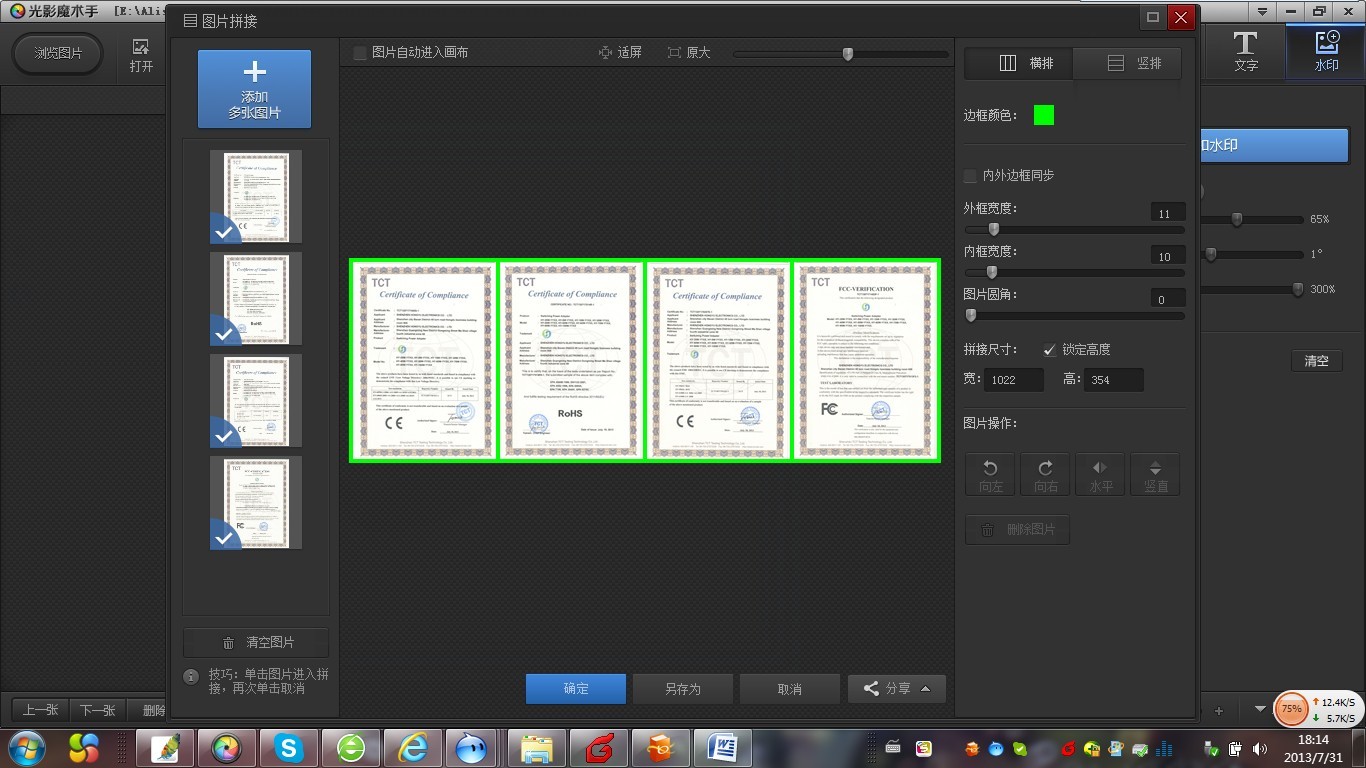Click 清空图片 trash button
This screenshot has height=768, width=1366.
(x=256, y=643)
